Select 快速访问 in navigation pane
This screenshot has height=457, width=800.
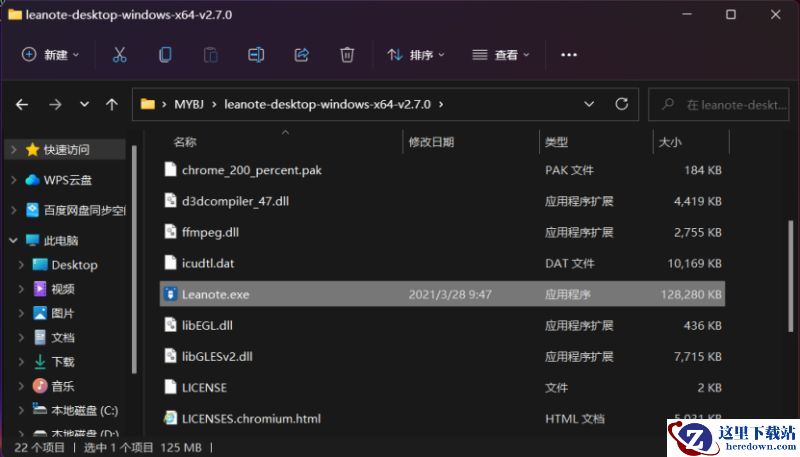pyautogui.click(x=66, y=149)
